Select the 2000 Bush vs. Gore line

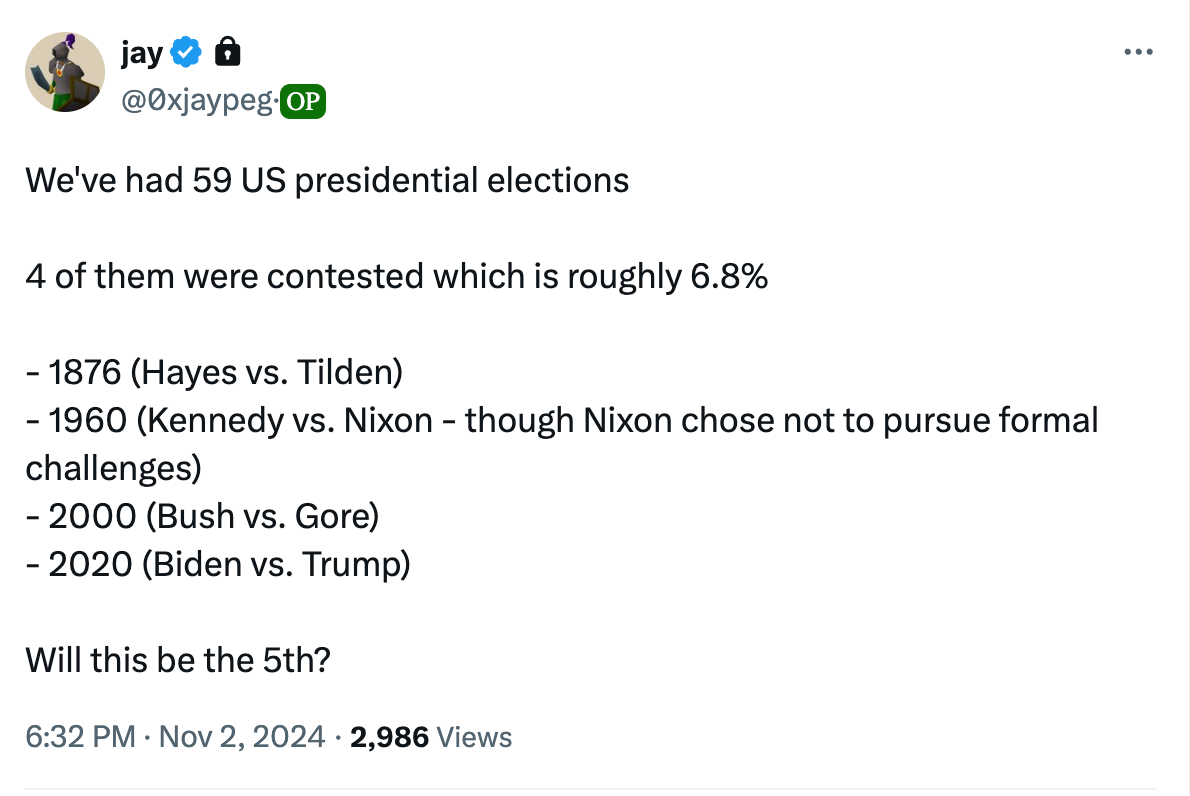202,516
